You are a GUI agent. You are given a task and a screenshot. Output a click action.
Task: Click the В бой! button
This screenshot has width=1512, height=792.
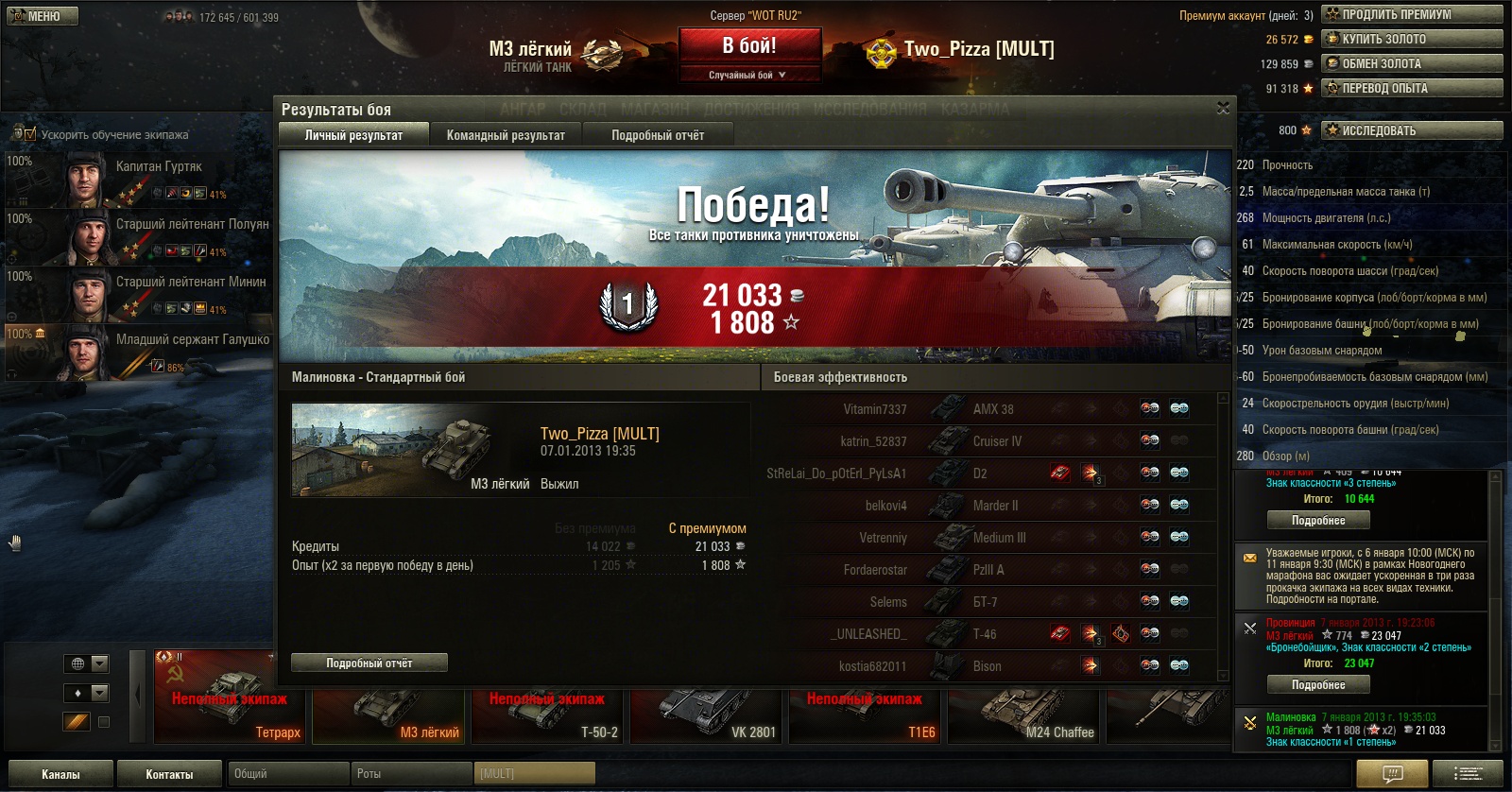[749, 45]
